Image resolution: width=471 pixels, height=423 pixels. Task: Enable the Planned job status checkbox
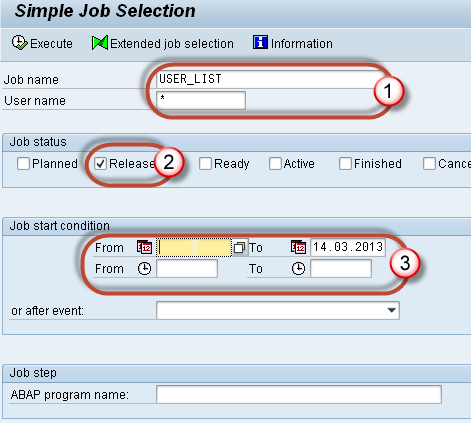[x=23, y=164]
